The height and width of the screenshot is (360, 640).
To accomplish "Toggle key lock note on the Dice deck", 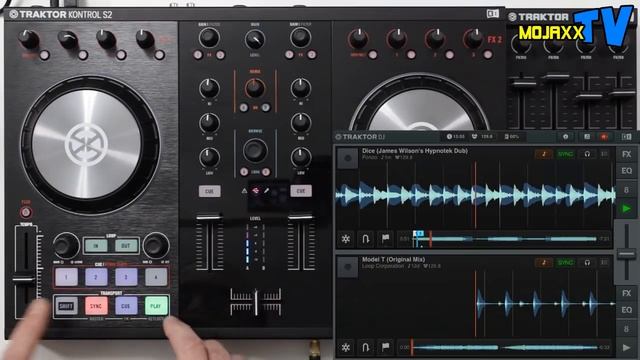I will tap(544, 154).
